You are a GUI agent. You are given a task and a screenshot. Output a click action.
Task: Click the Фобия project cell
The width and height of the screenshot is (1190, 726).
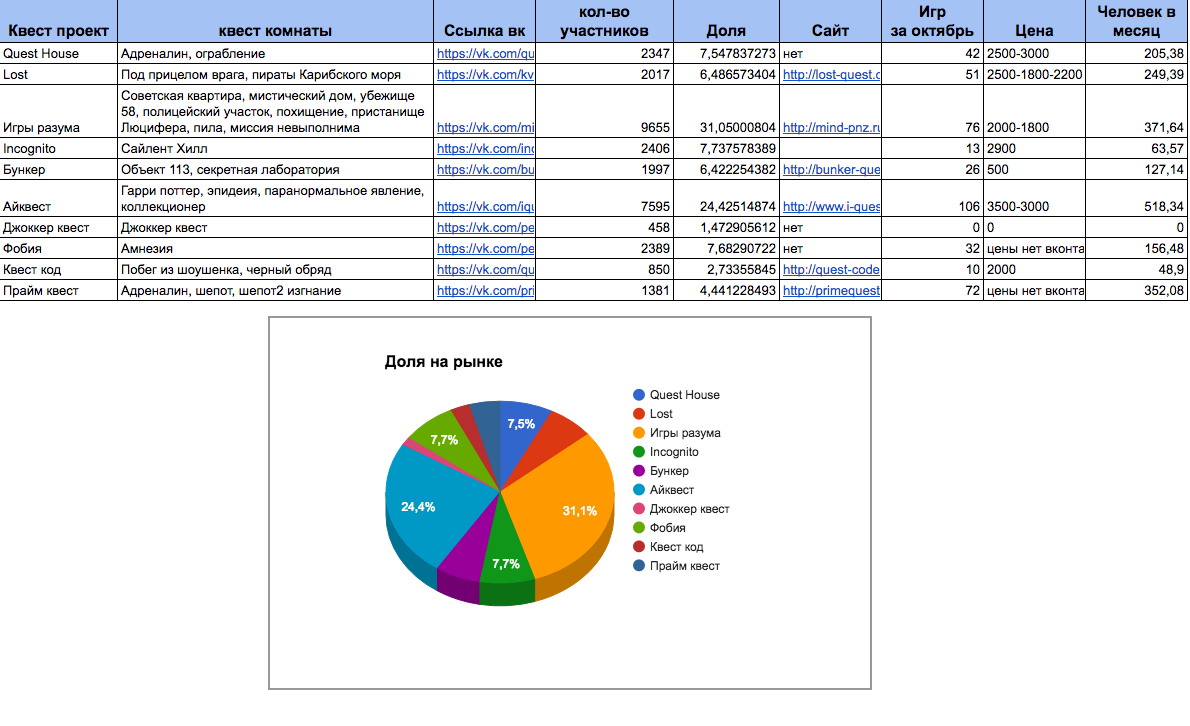click(x=58, y=249)
